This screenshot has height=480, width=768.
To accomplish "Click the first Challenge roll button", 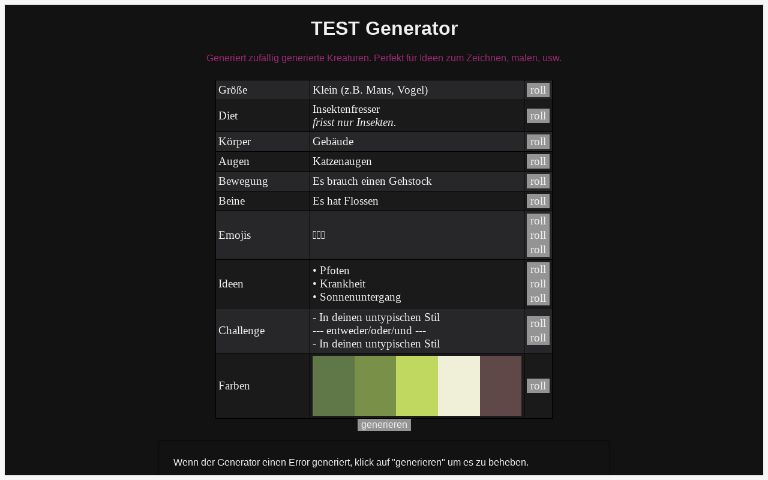I will click(x=538, y=324).
